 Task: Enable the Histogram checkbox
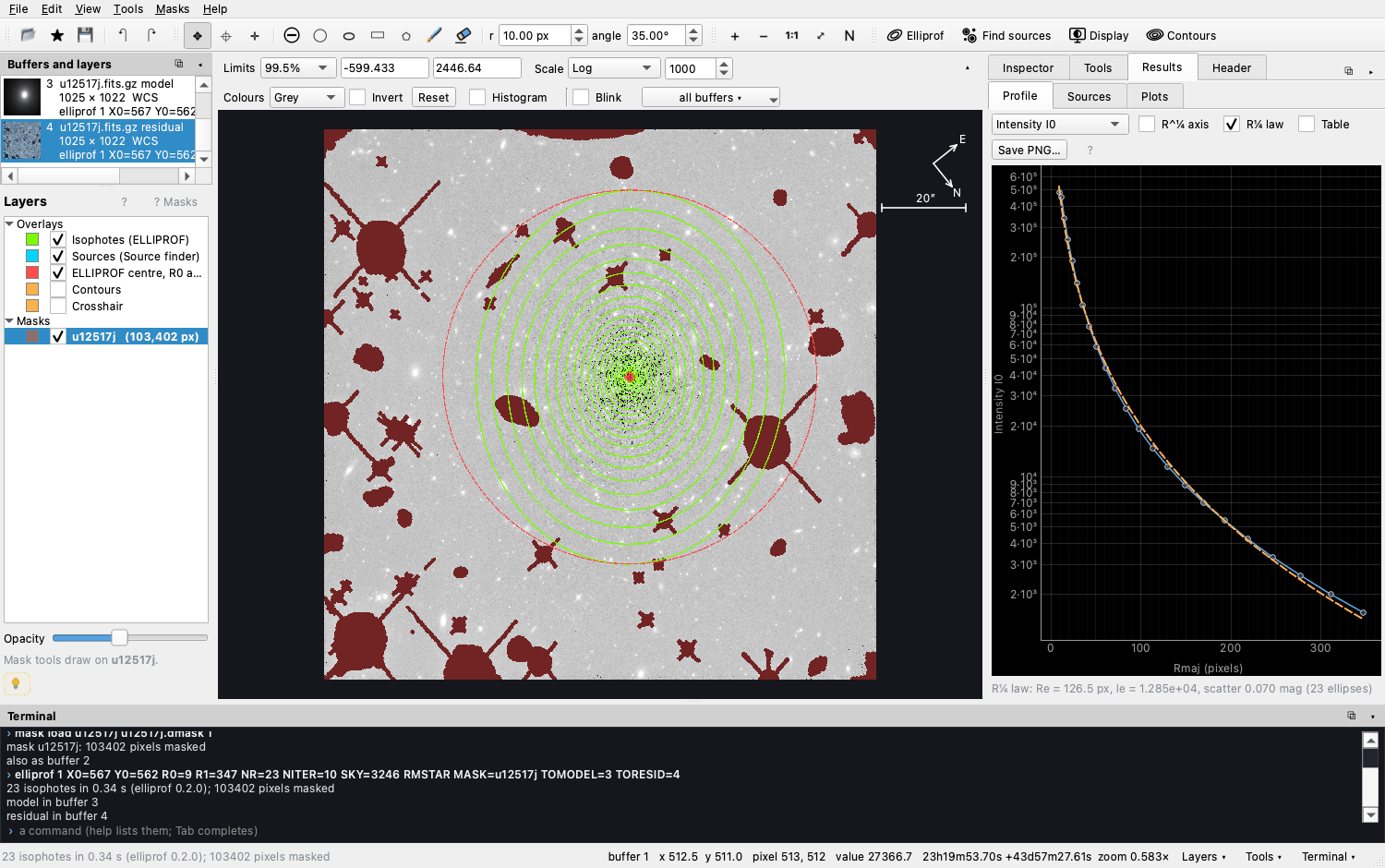click(x=477, y=97)
